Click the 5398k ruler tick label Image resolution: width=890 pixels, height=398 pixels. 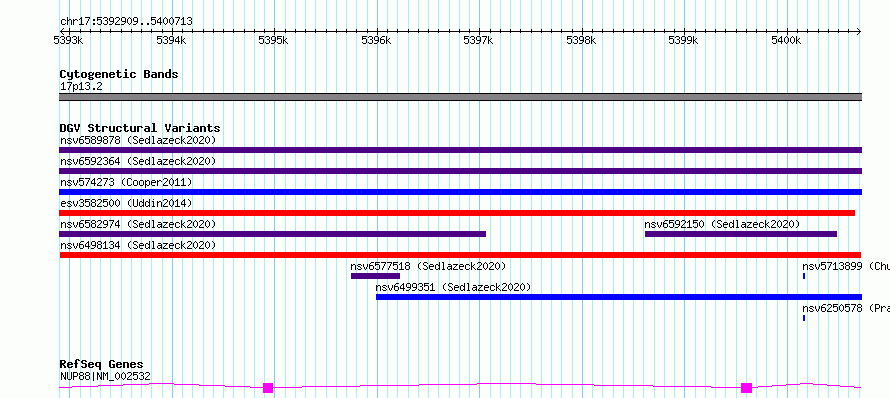click(x=581, y=40)
